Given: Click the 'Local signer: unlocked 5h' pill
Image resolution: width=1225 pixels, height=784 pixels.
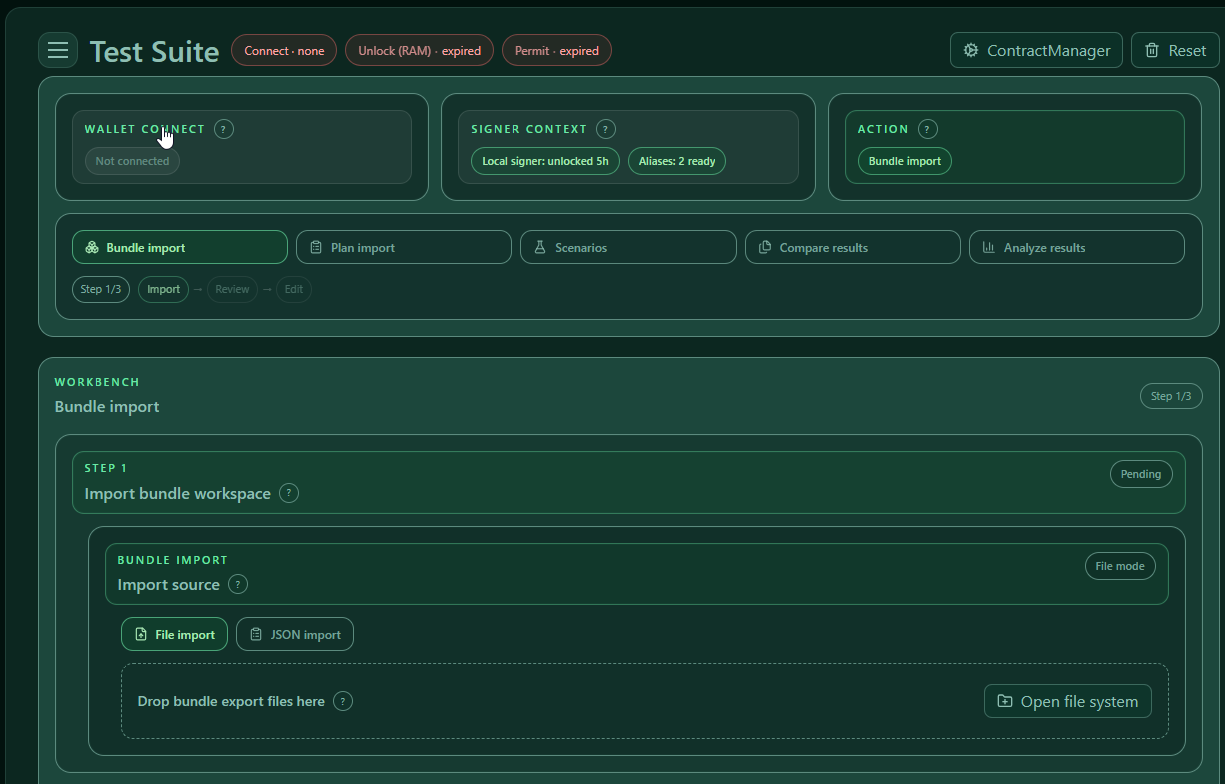Looking at the screenshot, I should click(x=545, y=161).
